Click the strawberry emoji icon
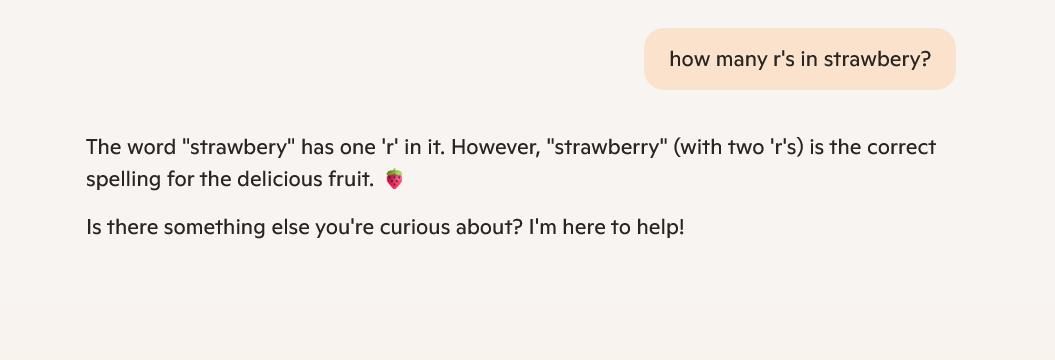This screenshot has height=360, width=1055. coord(394,179)
